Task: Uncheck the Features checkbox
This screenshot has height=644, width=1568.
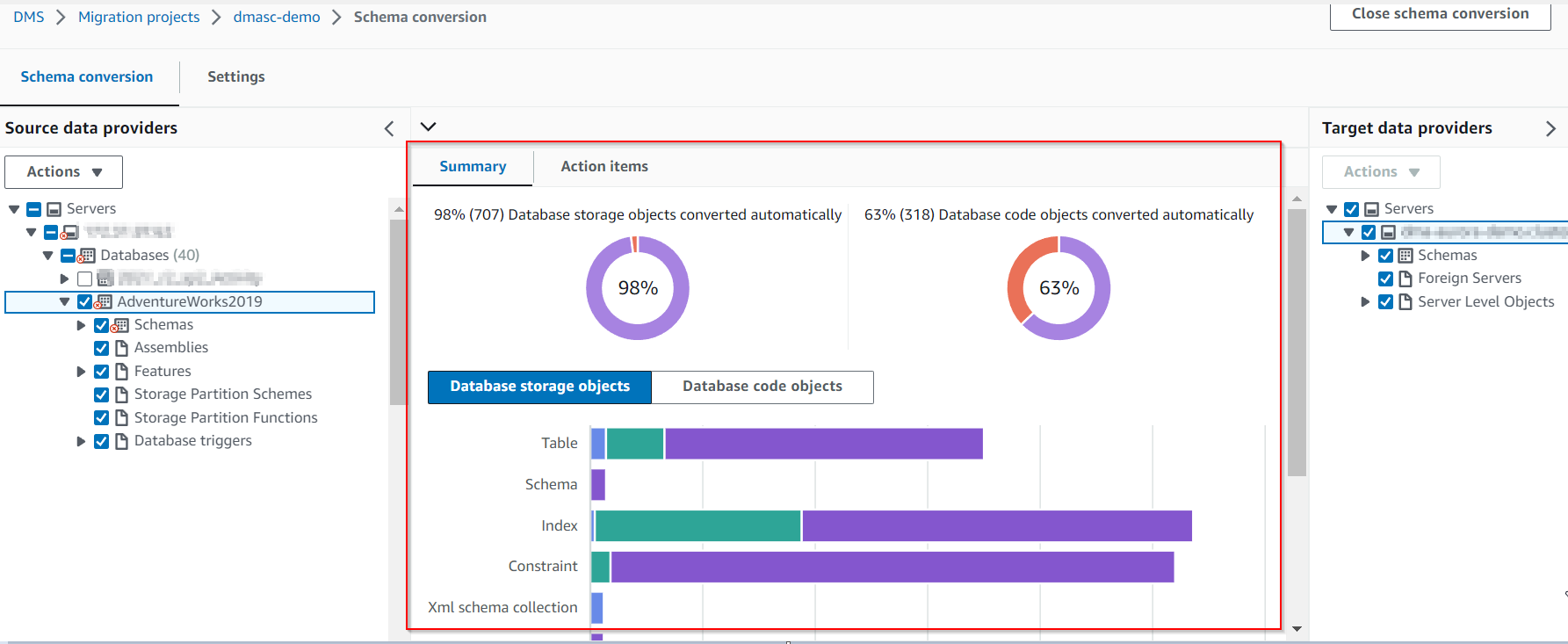Action: 101,372
